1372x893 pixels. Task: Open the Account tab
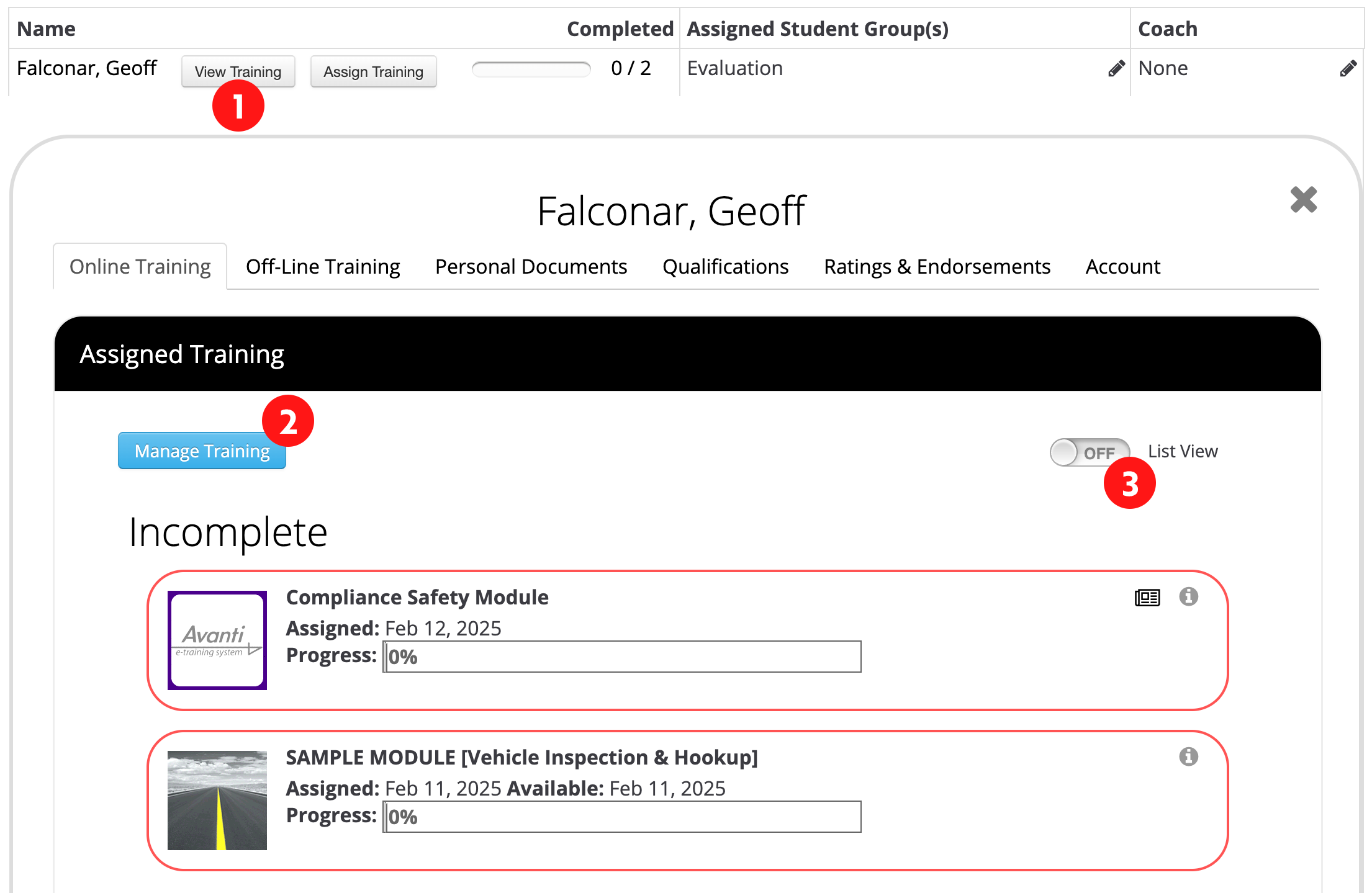[x=1122, y=267]
